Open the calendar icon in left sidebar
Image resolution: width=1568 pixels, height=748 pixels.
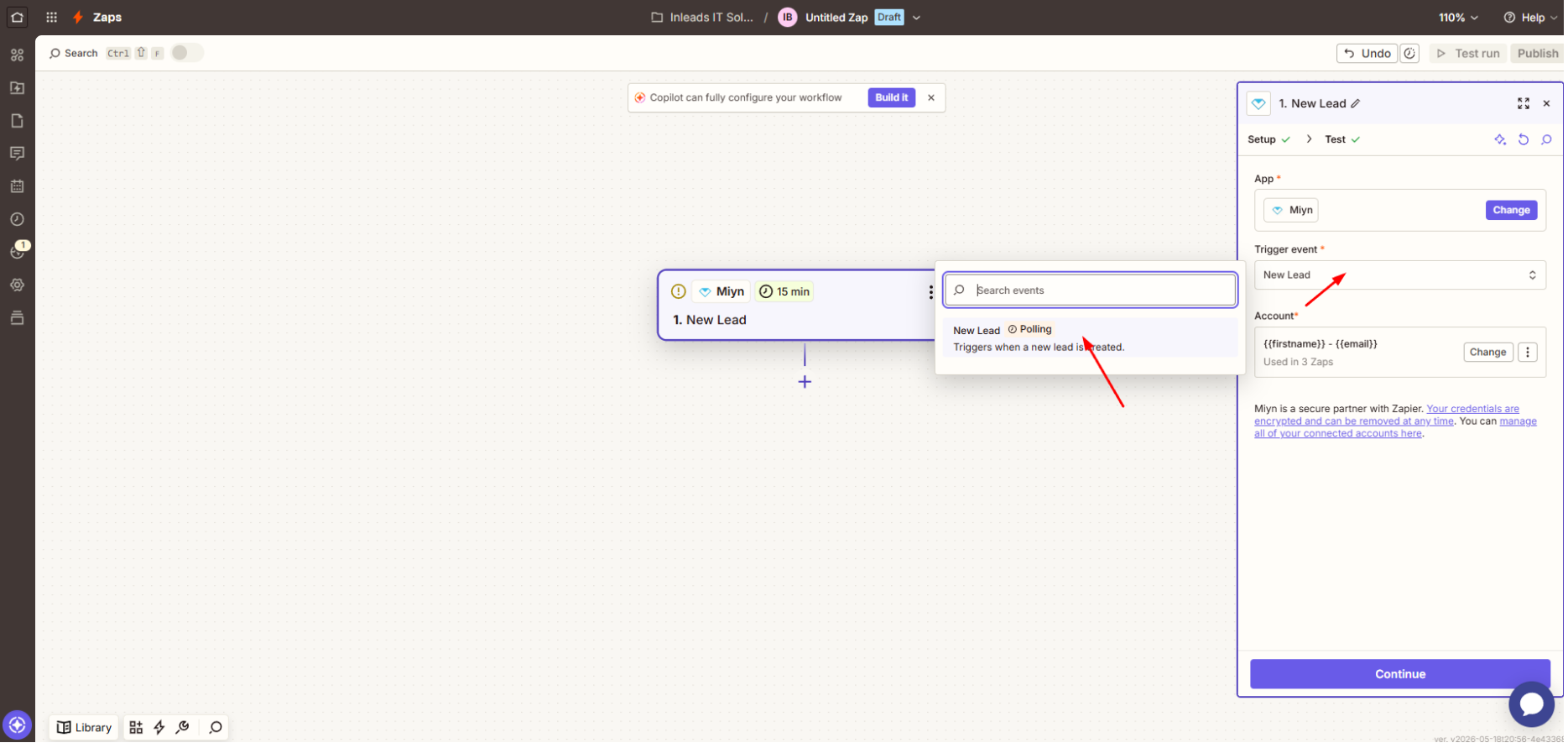click(x=17, y=186)
